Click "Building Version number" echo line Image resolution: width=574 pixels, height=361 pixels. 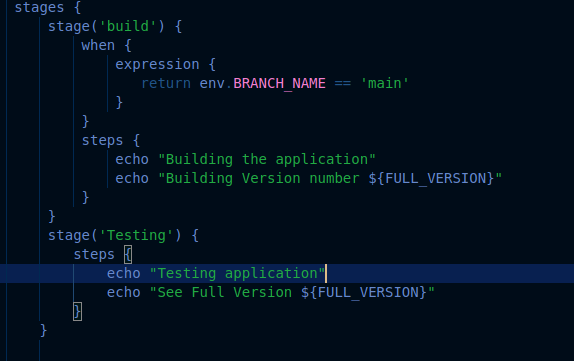coord(308,179)
